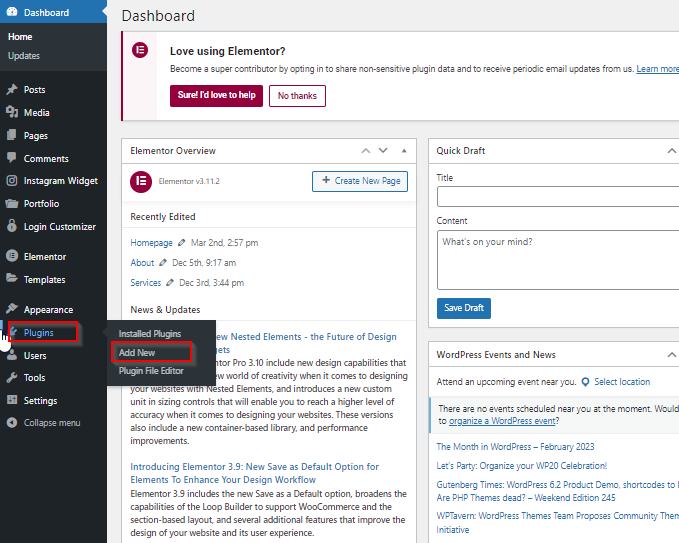Dismiss with No thanks button
The height and width of the screenshot is (543, 679).
pos(297,96)
